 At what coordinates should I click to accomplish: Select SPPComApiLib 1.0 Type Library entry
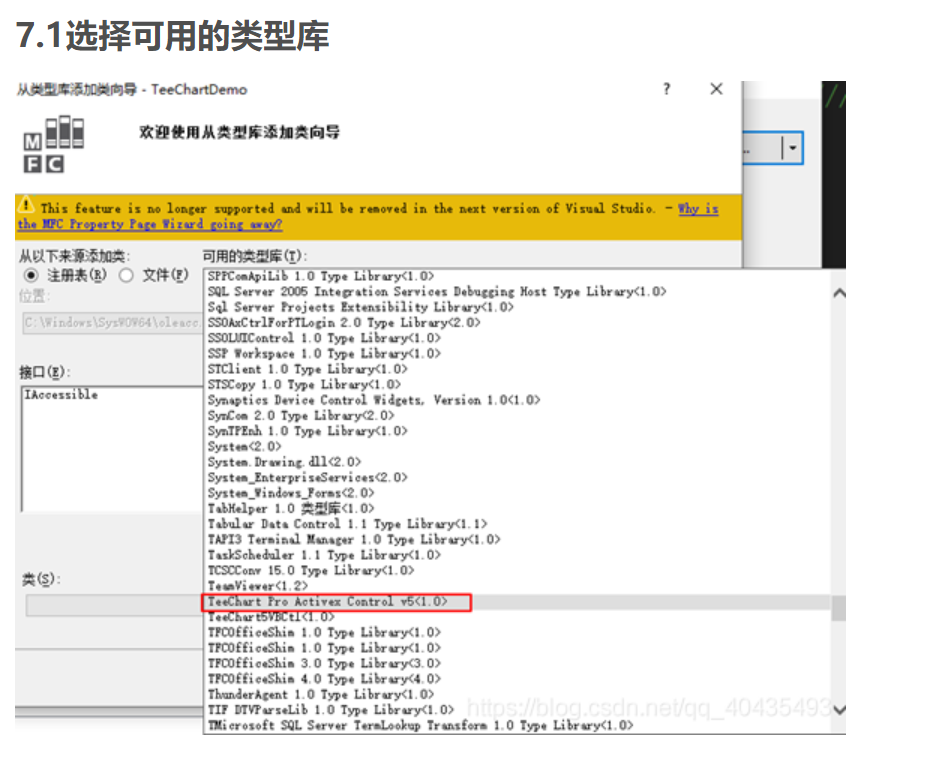320,276
